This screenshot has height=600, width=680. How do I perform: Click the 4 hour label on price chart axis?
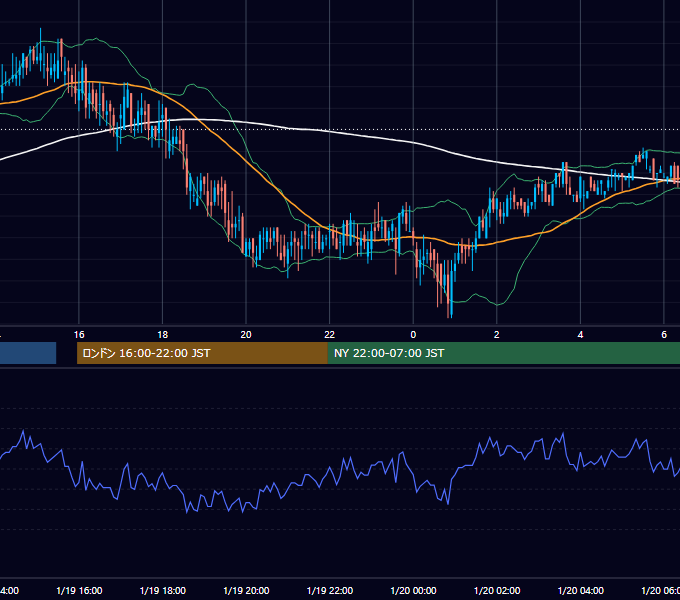pyautogui.click(x=580, y=335)
